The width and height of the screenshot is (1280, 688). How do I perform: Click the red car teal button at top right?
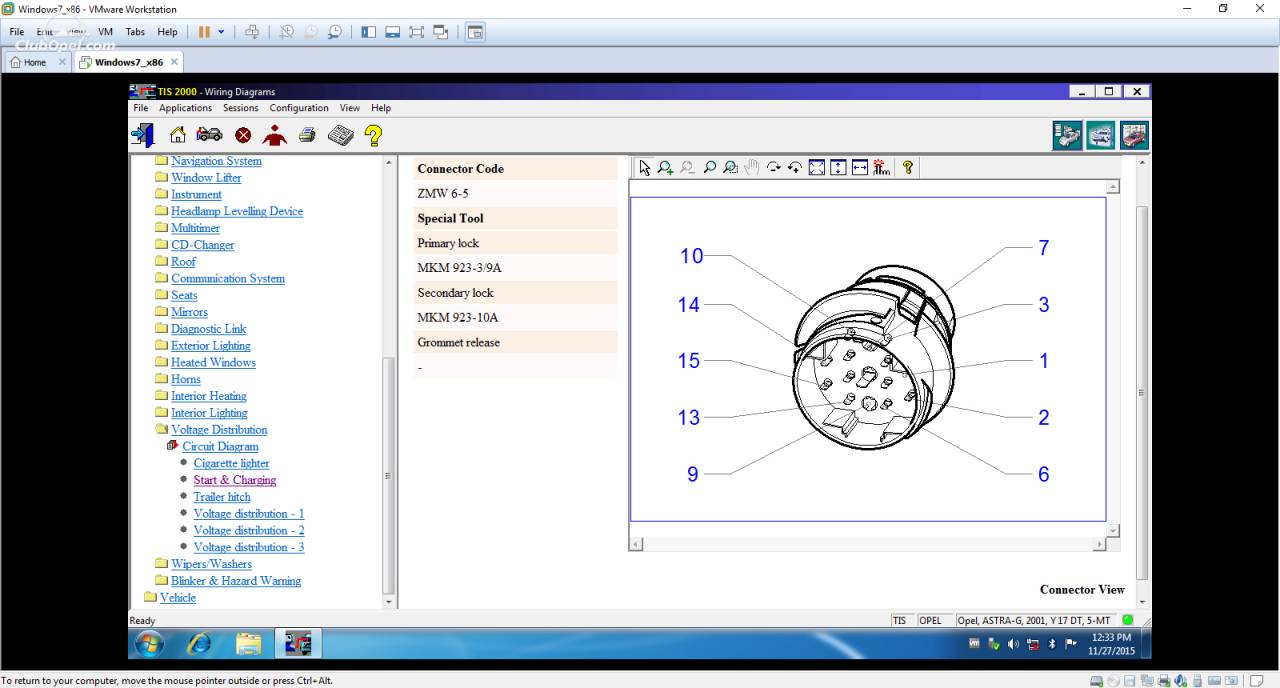click(1134, 135)
